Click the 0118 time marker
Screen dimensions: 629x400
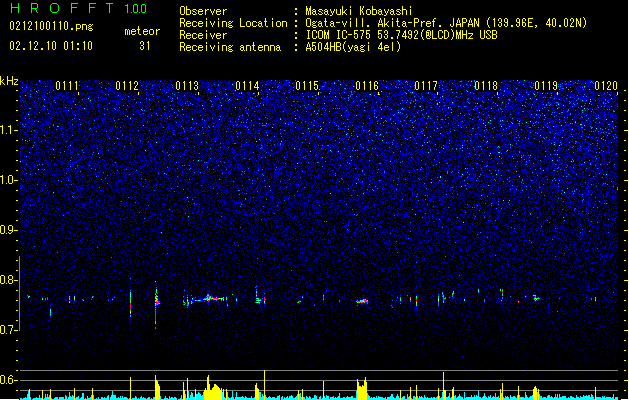486,86
